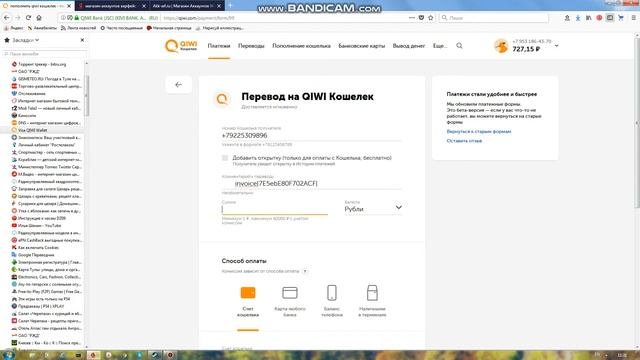
Task: Click the Вернуться к старым формам link
Action: point(479,131)
